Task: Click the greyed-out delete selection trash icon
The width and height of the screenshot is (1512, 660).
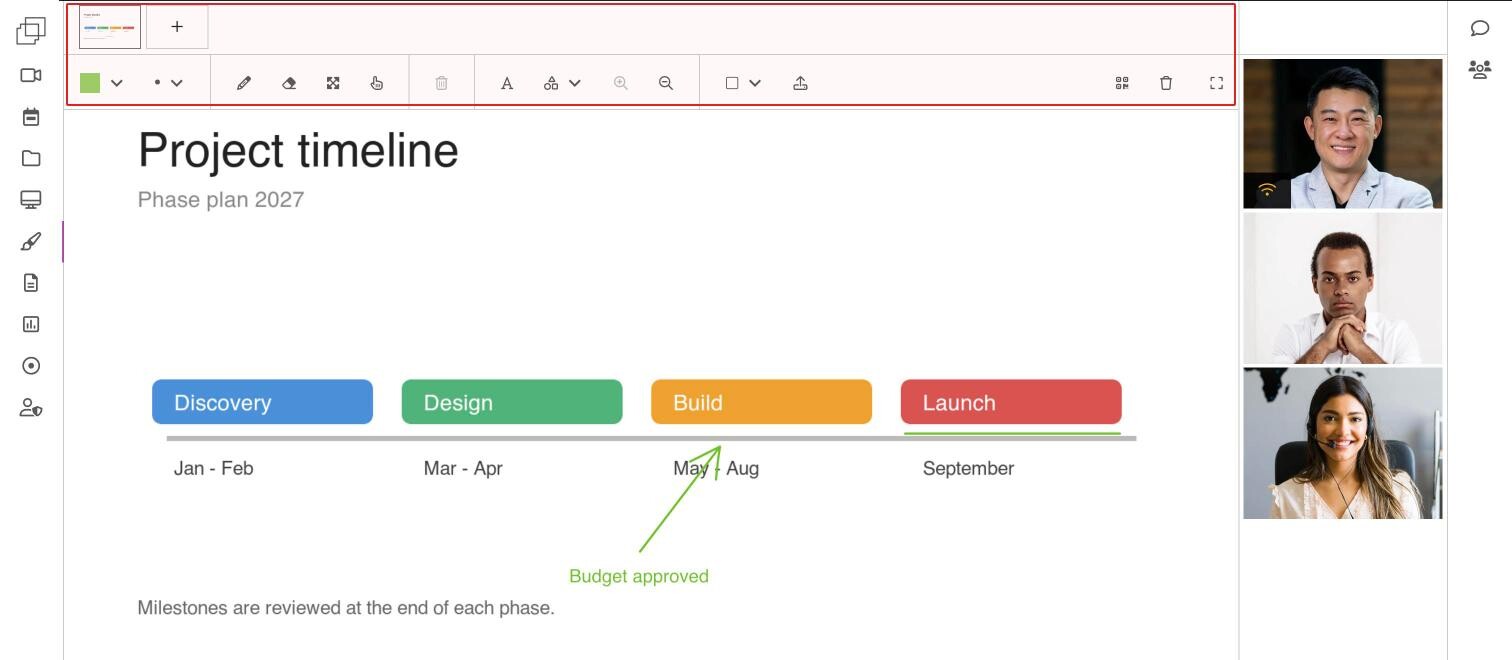Action: point(441,83)
